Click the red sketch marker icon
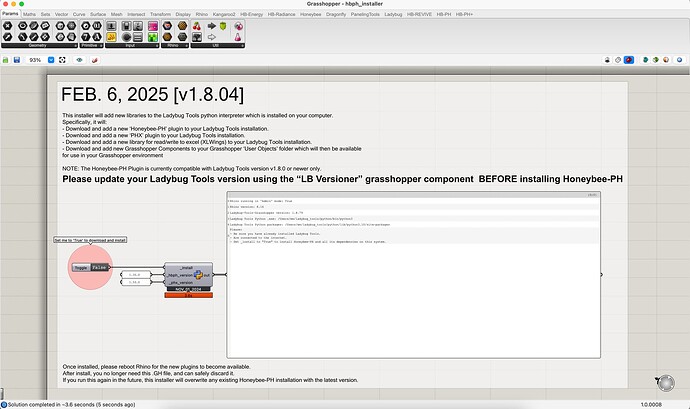This screenshot has height=409, width=690. pyautogui.click(x=95, y=60)
